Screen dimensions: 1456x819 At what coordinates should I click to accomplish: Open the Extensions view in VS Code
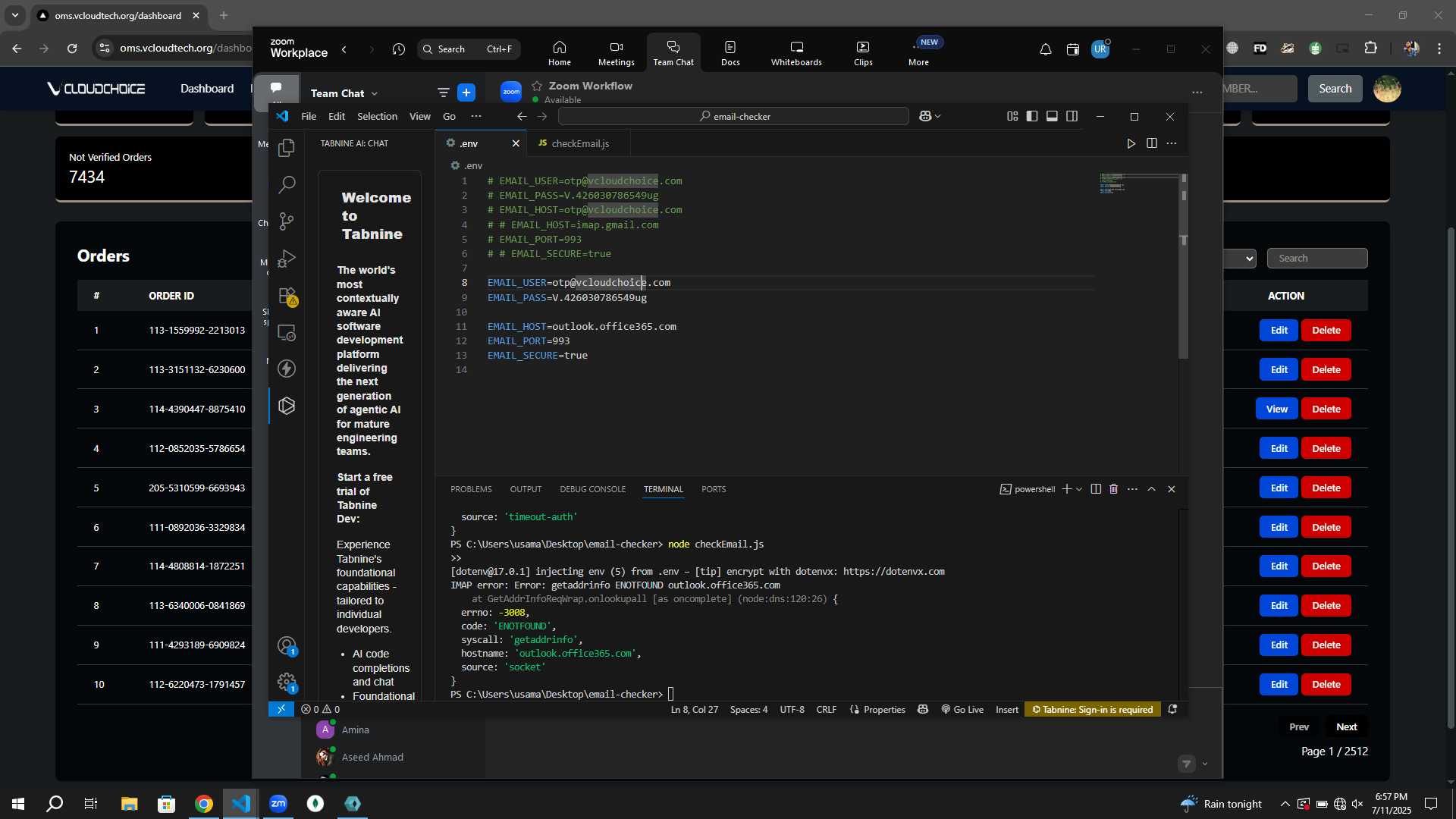click(x=287, y=295)
